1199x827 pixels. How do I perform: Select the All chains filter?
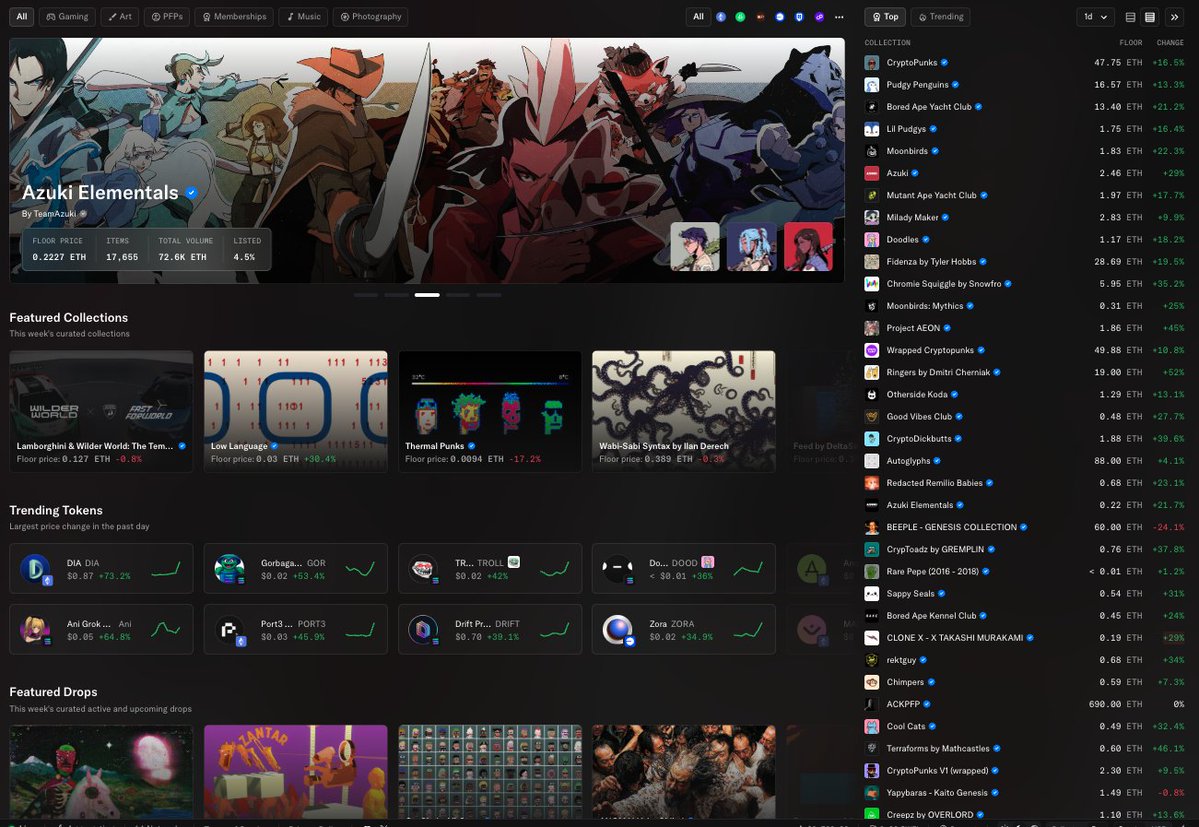click(698, 17)
